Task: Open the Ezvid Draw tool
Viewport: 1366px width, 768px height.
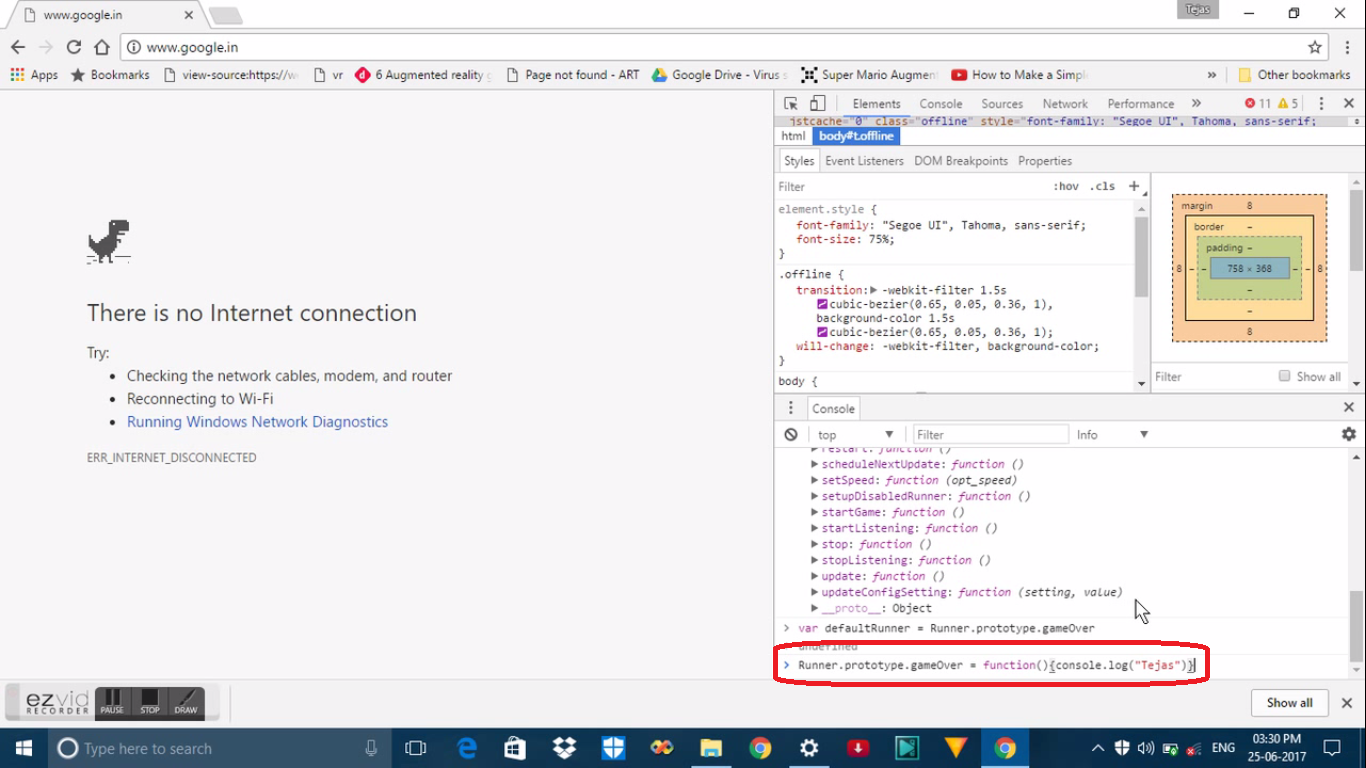Action: coord(186,703)
